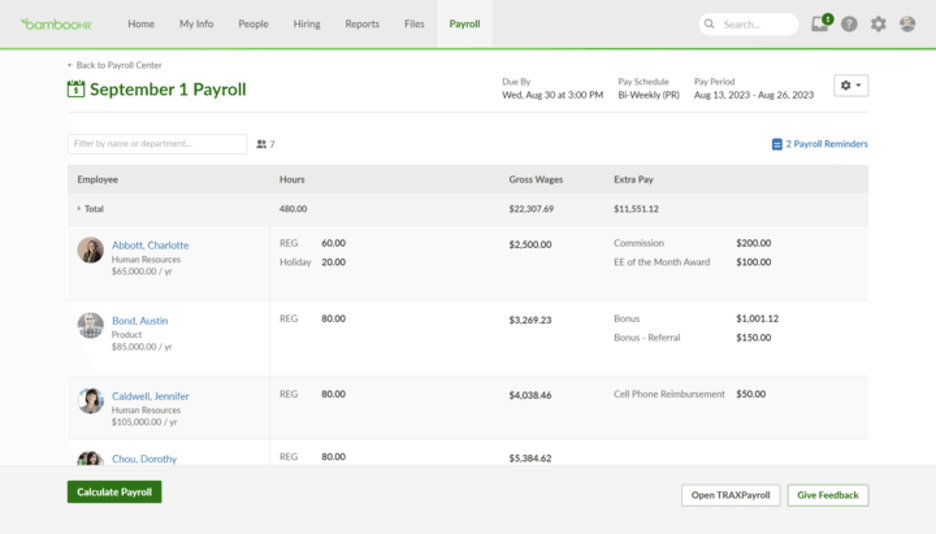The image size is (936, 534).
Task: Go back to Payroll Center
Action: pos(114,65)
